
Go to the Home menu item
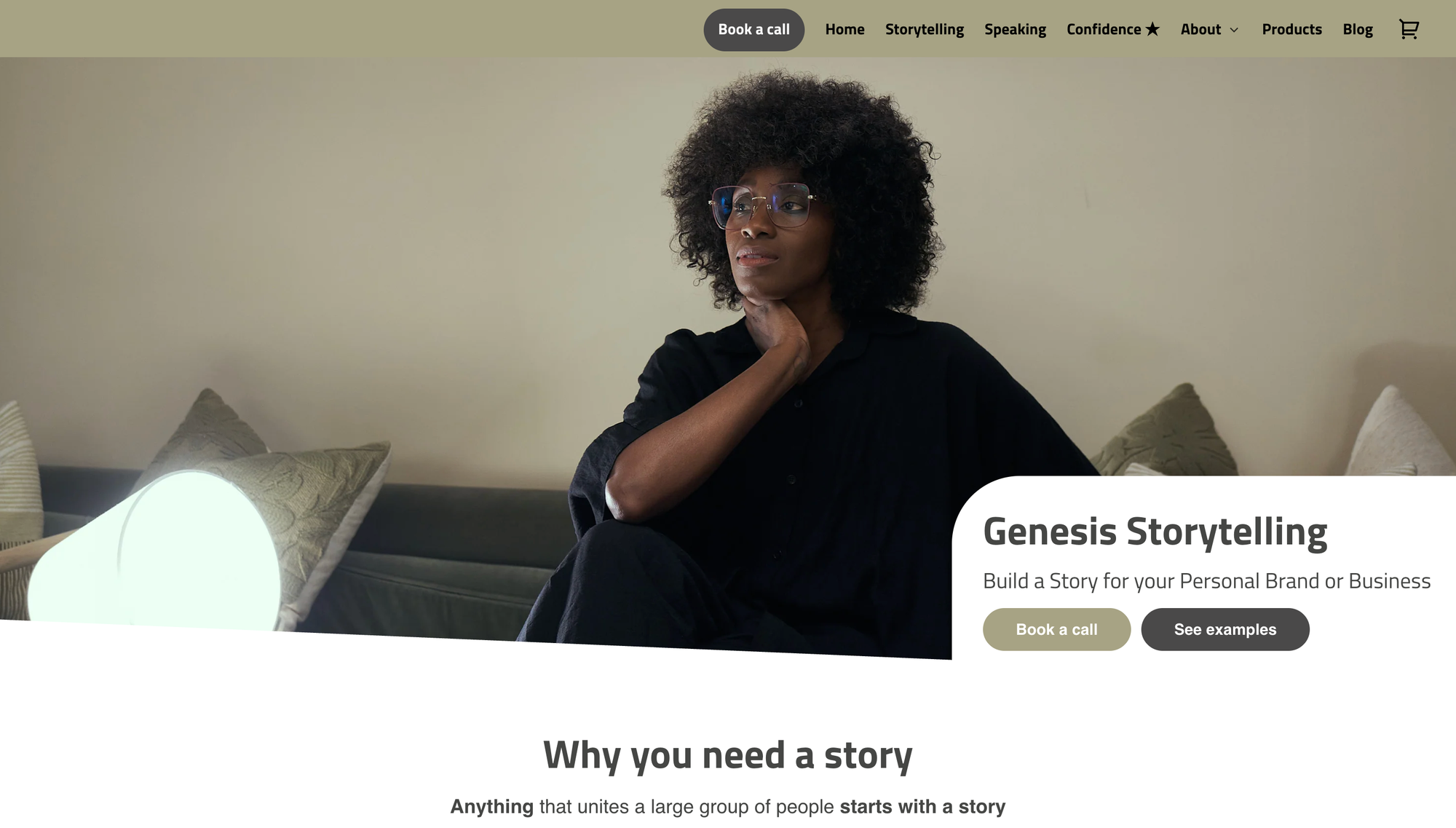[x=844, y=29]
